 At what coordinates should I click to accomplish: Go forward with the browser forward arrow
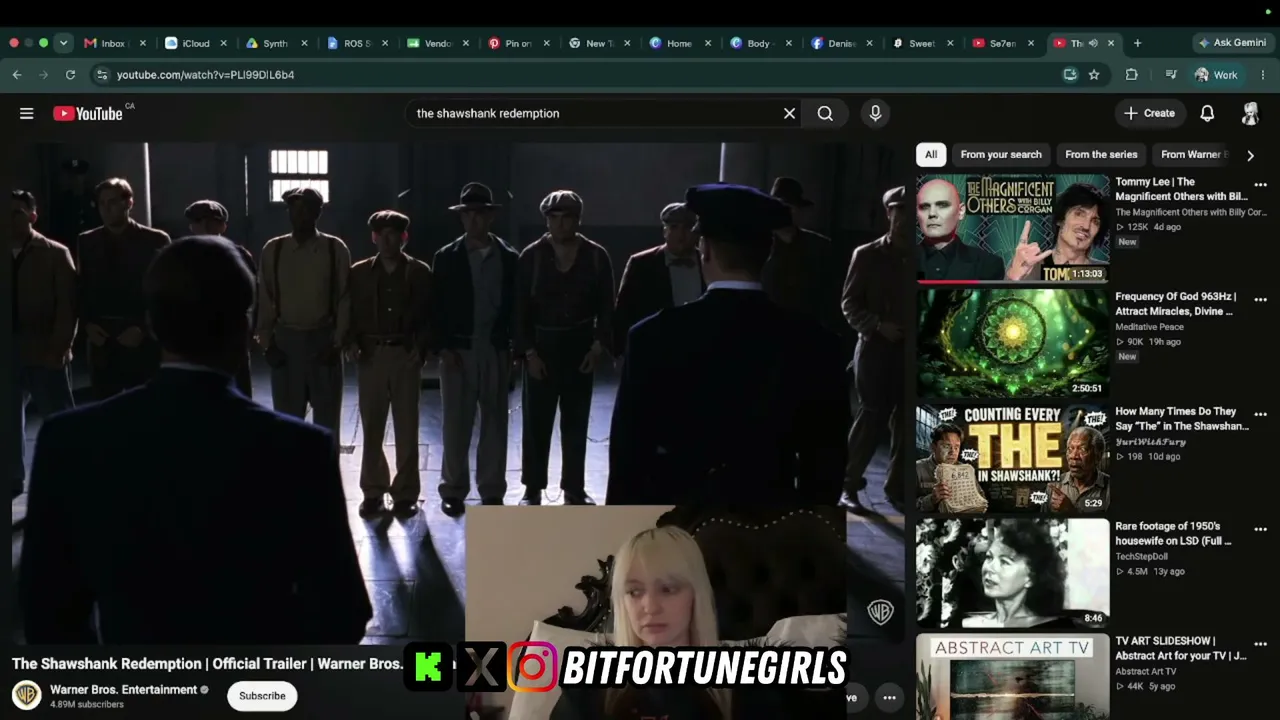click(43, 75)
